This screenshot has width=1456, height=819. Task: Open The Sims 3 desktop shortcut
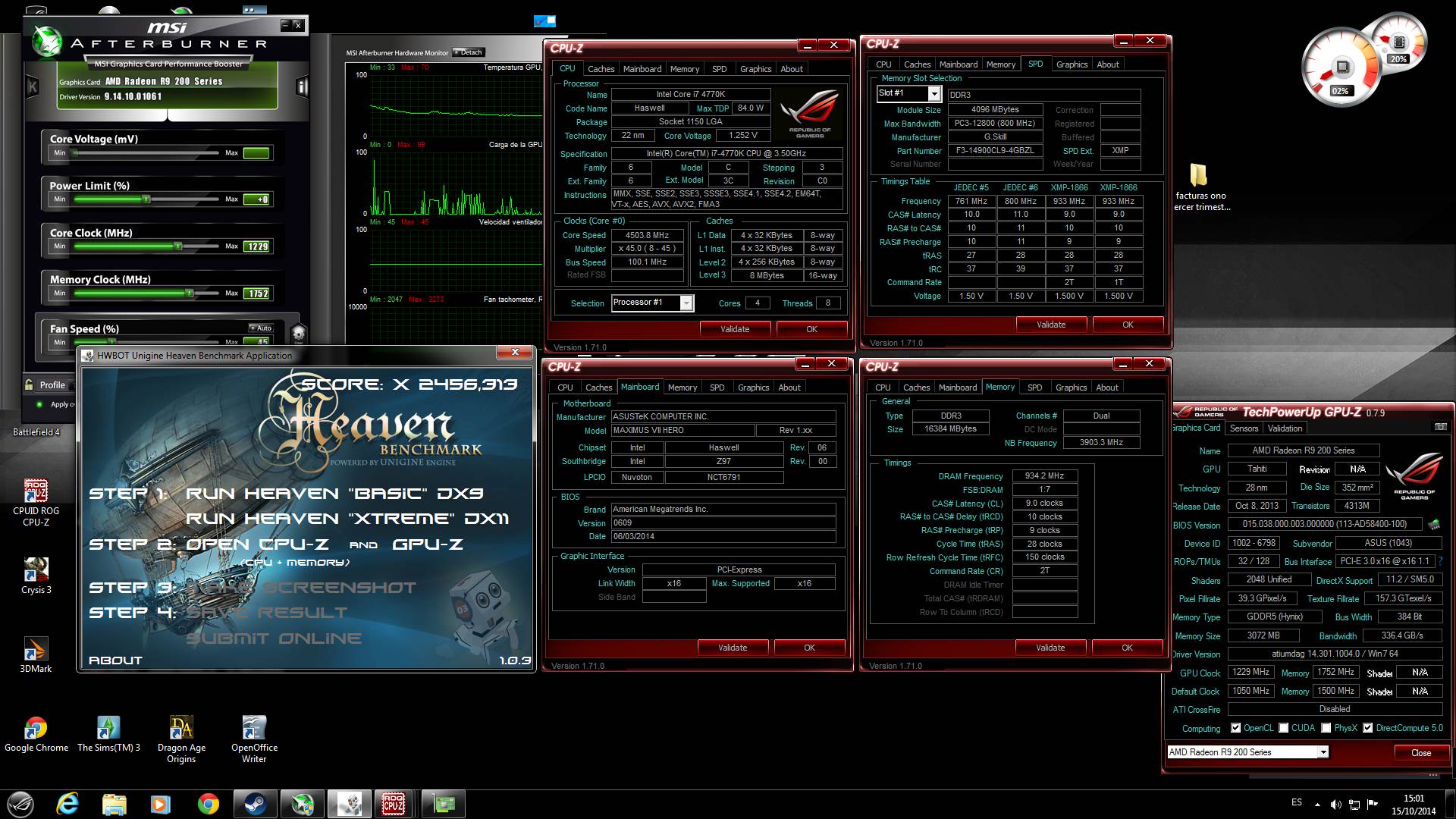108,735
